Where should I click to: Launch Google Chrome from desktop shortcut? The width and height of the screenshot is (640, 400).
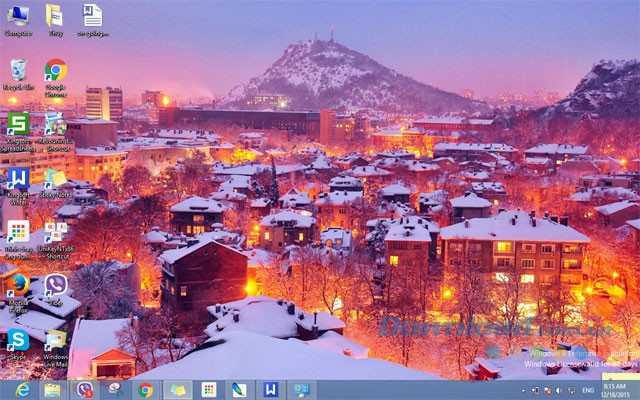[56, 78]
